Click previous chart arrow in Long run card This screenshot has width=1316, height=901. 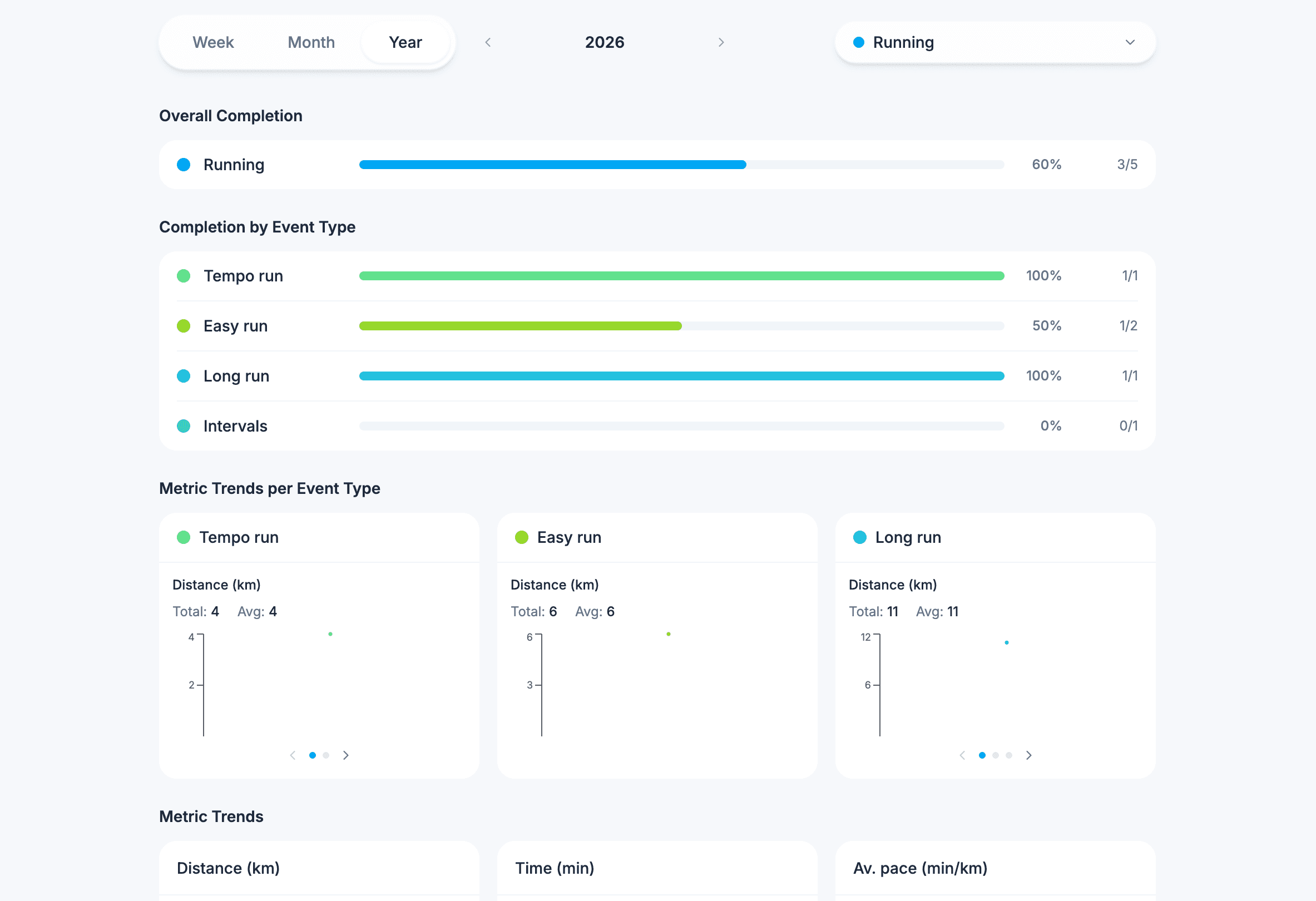pos(963,755)
